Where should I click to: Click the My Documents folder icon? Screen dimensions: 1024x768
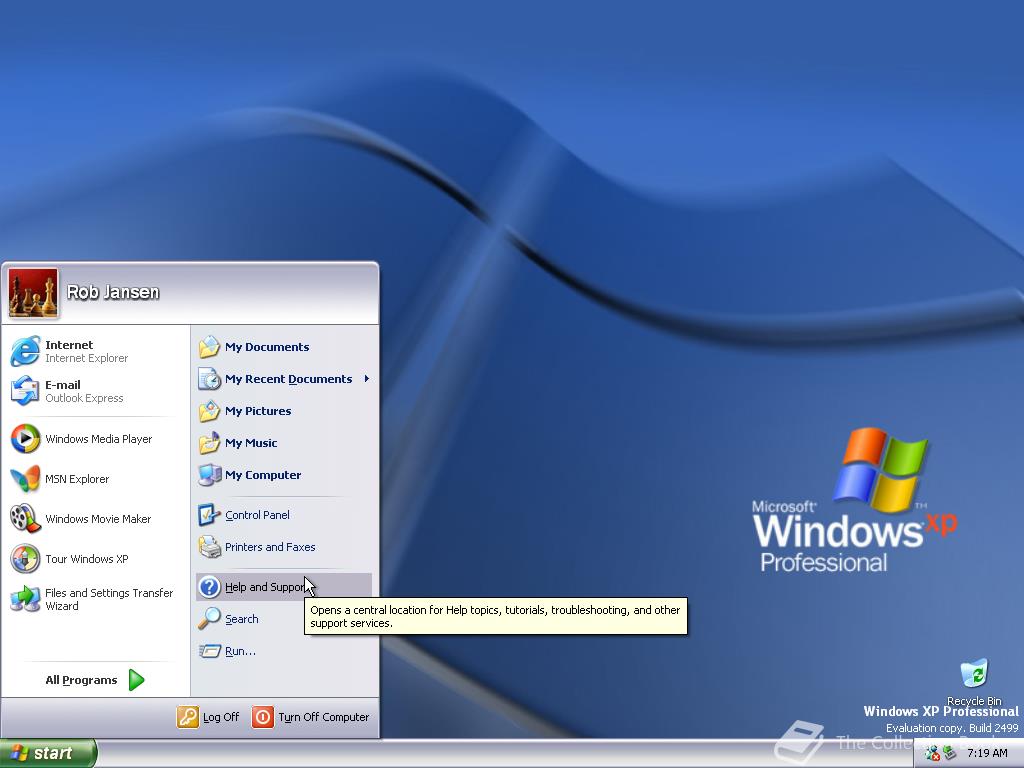pos(209,347)
